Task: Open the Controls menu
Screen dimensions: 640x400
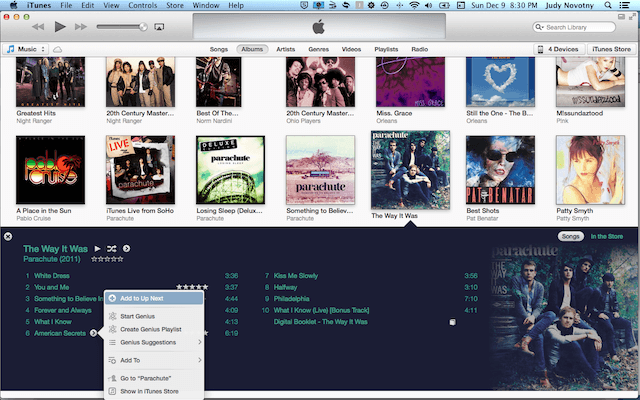Action: (x=142, y=5)
